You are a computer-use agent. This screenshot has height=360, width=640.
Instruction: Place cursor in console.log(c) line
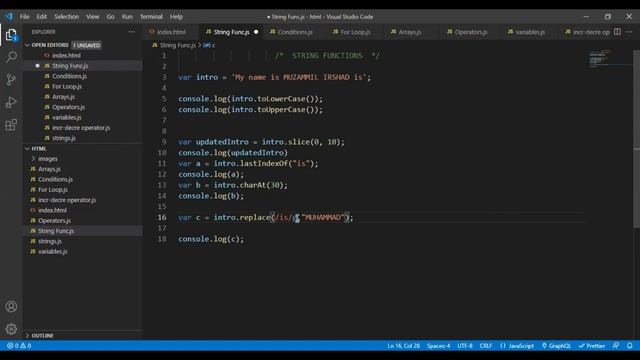pos(211,239)
